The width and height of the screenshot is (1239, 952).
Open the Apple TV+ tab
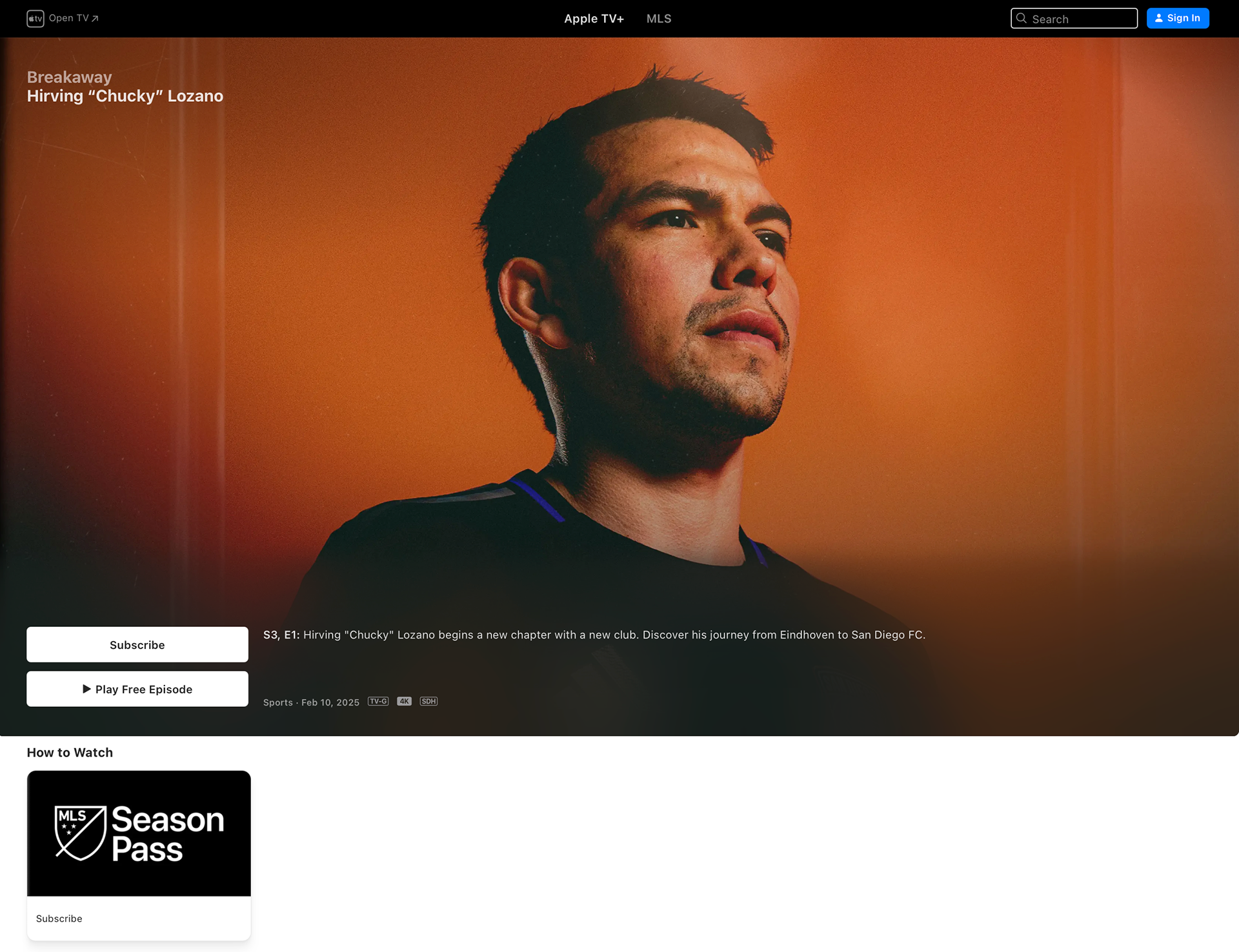pyautogui.click(x=594, y=19)
